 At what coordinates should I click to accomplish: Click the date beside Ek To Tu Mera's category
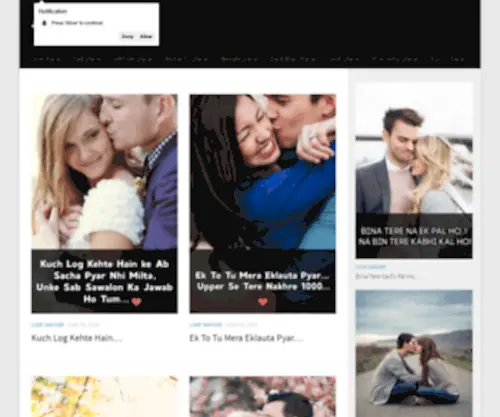pyautogui.click(x=241, y=325)
